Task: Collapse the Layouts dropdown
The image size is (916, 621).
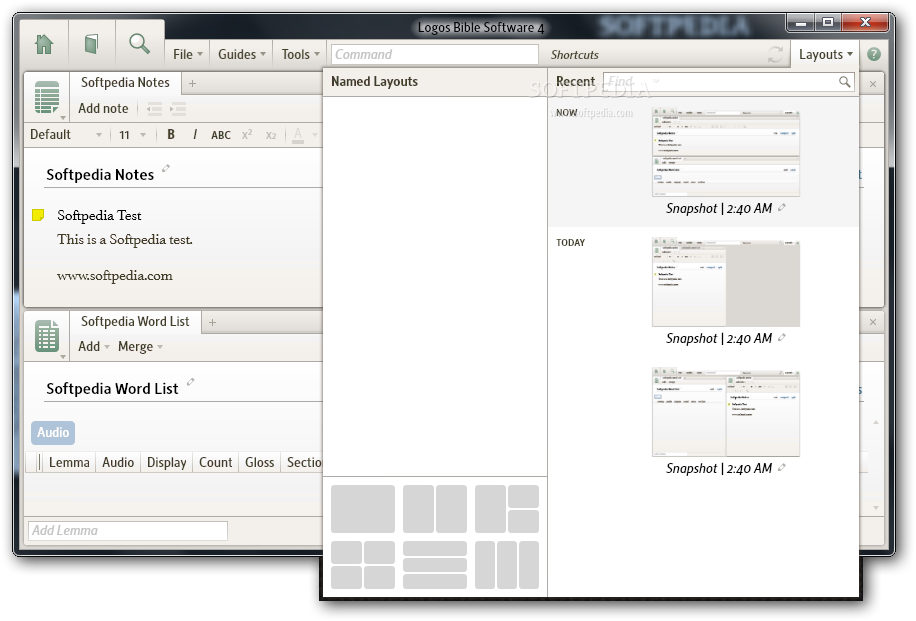Action: (x=825, y=54)
